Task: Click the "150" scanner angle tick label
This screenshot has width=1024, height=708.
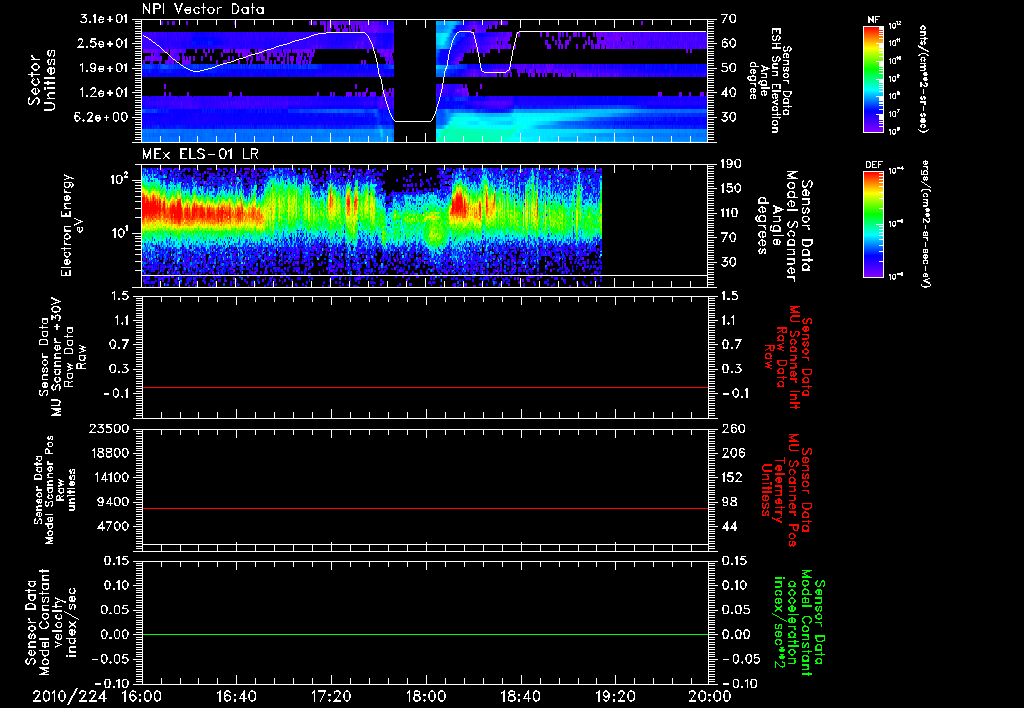Action: coord(732,189)
